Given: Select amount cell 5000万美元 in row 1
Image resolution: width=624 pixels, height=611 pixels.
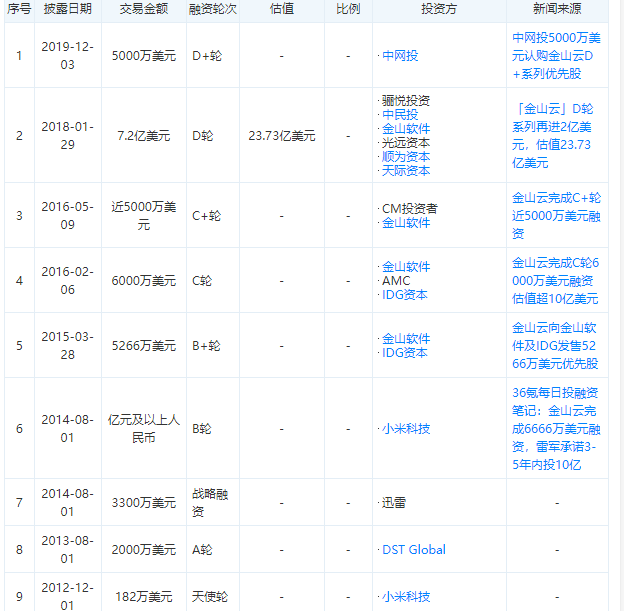Looking at the screenshot, I should [x=144, y=56].
